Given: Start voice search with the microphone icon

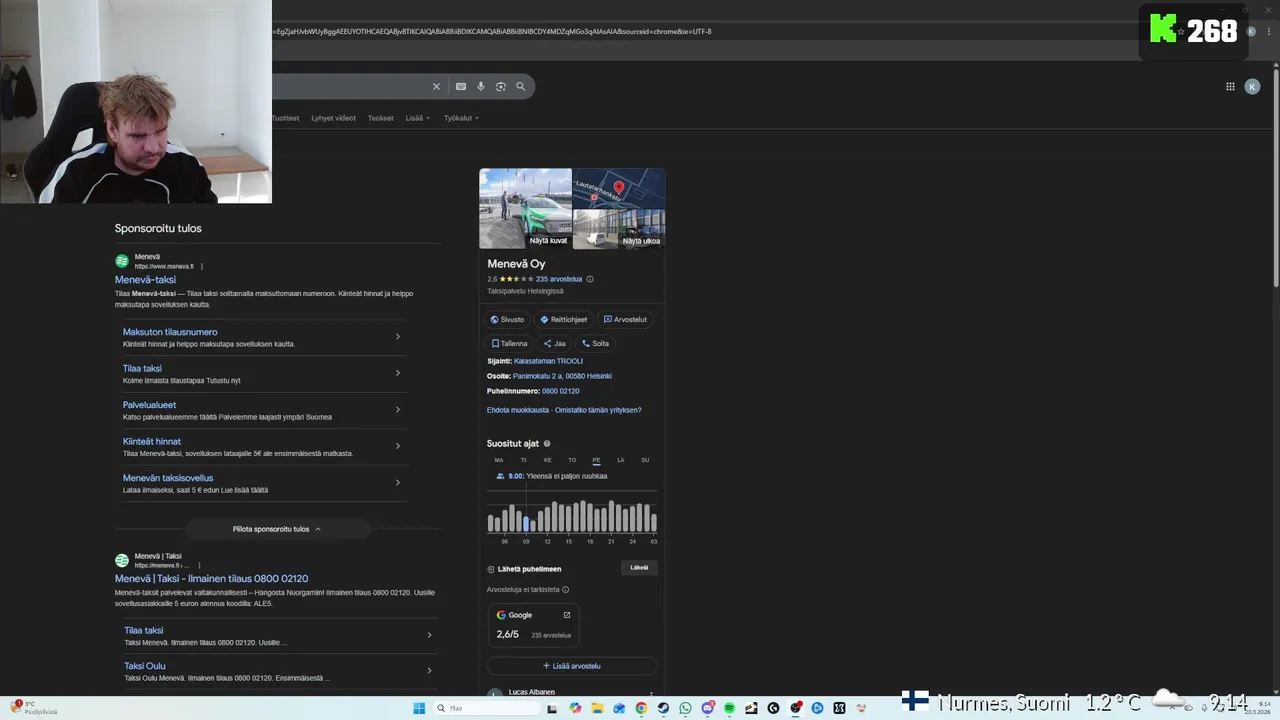Looking at the screenshot, I should (x=481, y=87).
